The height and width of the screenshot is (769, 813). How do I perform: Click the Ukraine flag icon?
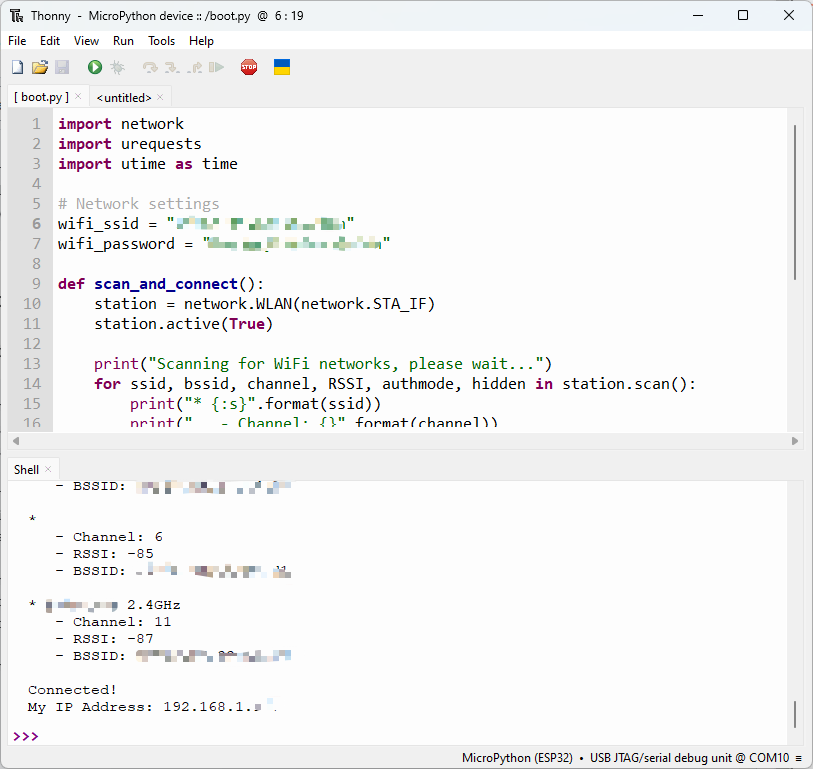point(282,67)
